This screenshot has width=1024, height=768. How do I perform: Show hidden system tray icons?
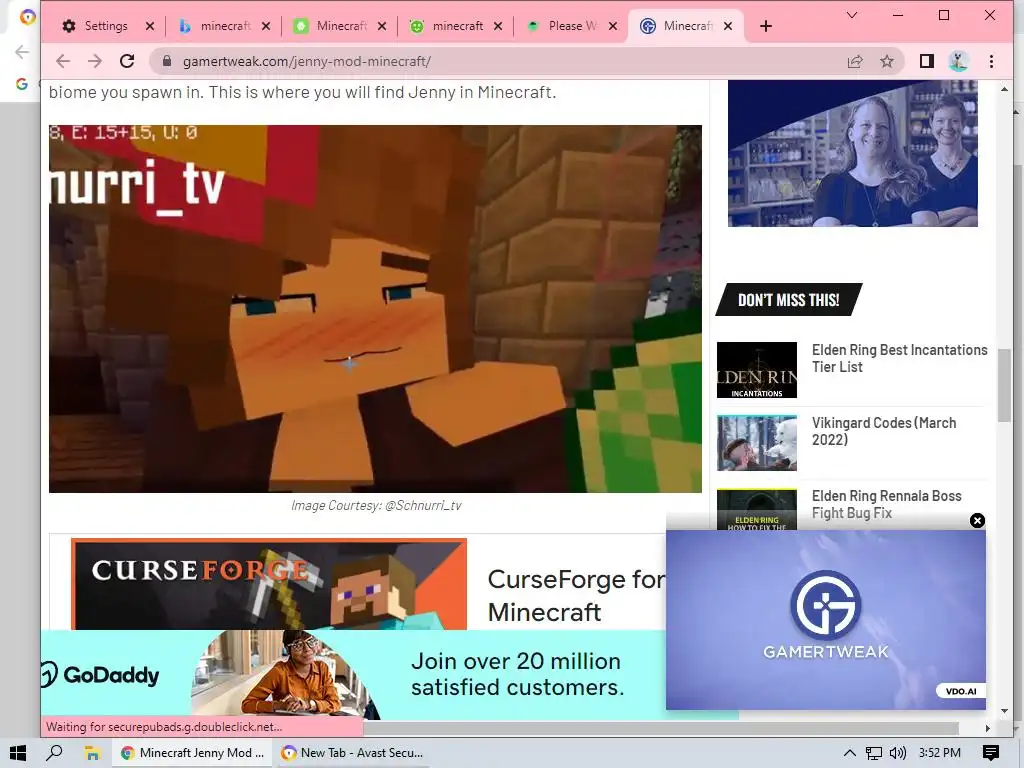850,753
